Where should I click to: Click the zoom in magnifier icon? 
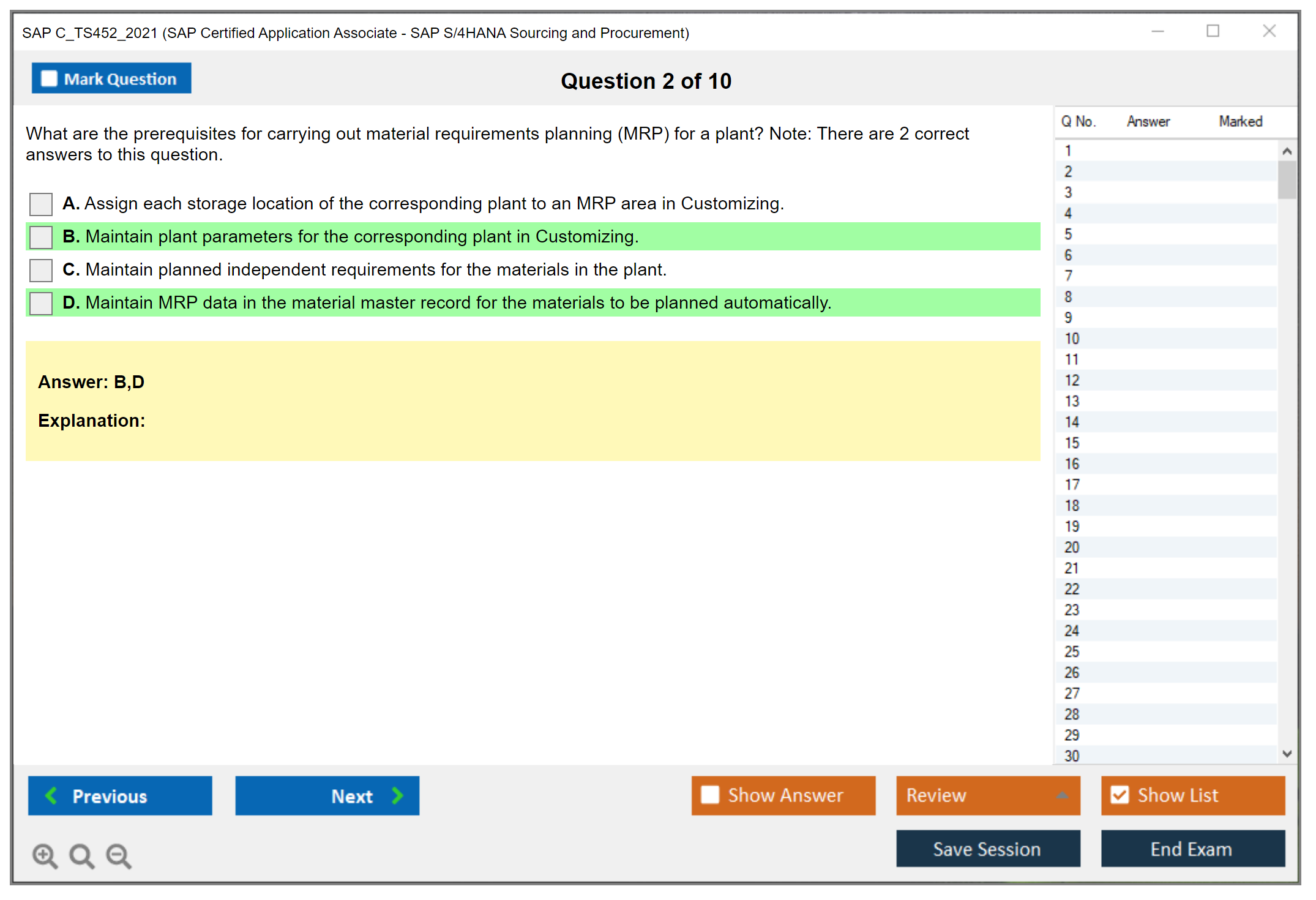point(44,855)
